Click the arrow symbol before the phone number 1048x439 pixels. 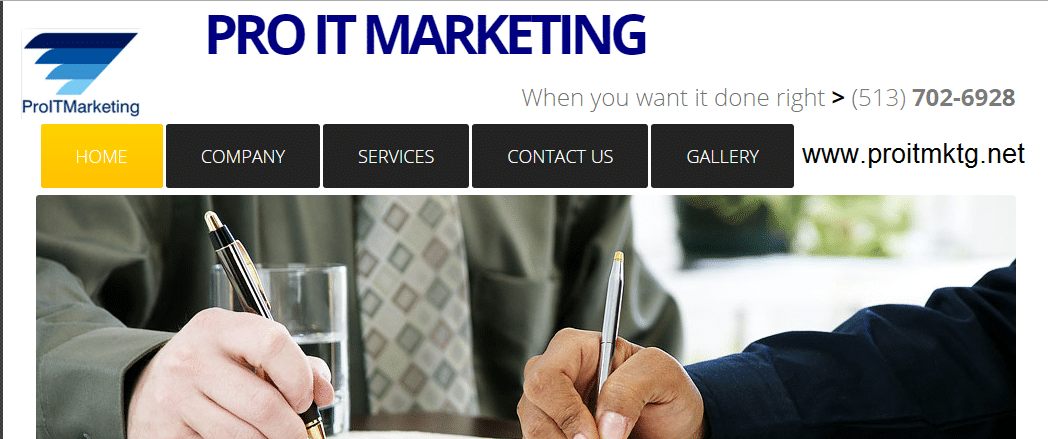click(x=838, y=98)
